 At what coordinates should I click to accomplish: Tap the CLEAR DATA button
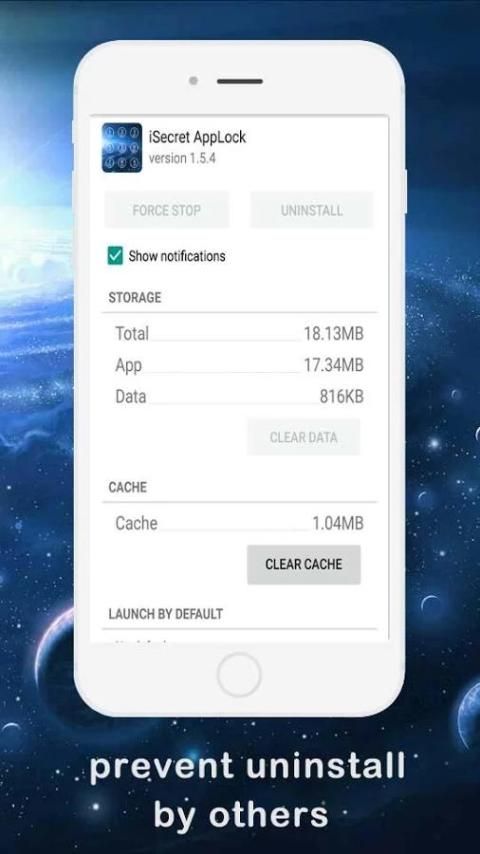[303, 437]
